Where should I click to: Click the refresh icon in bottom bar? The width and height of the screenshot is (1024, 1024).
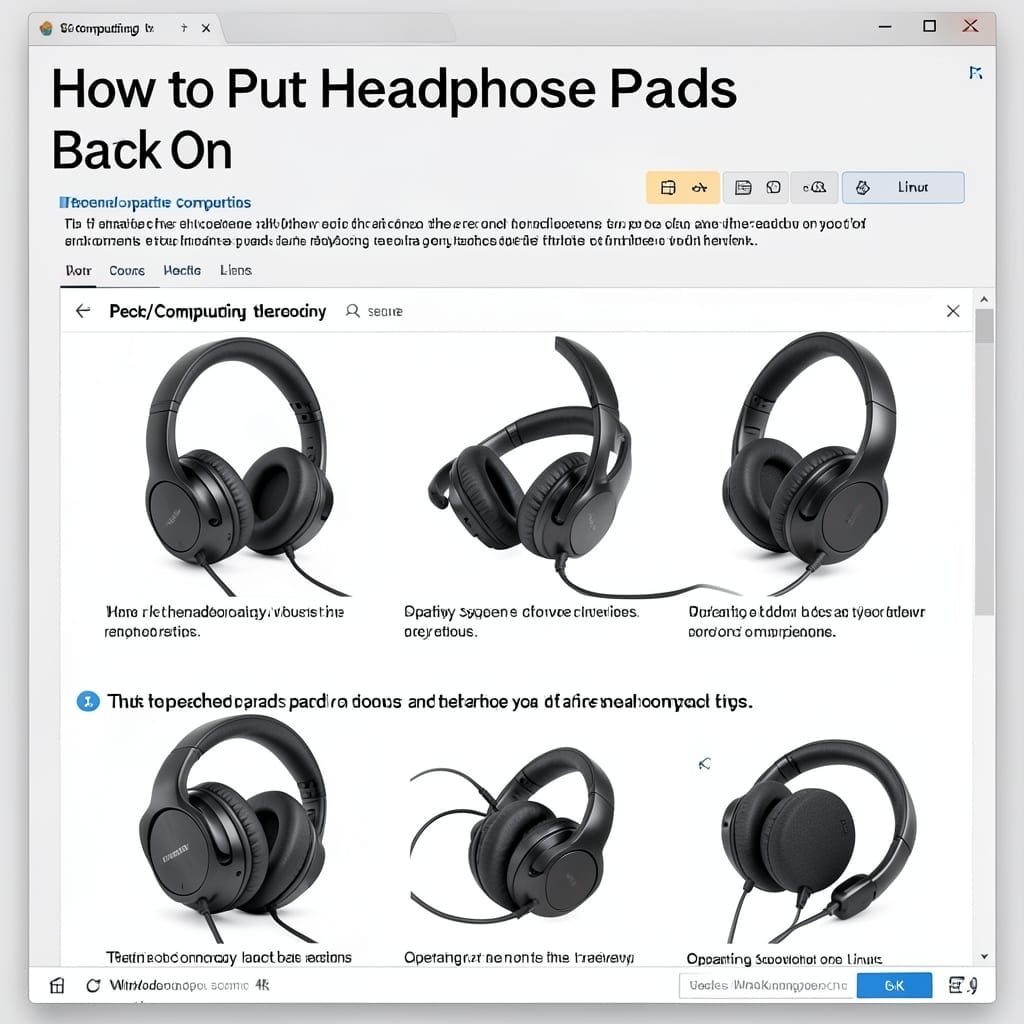93,985
